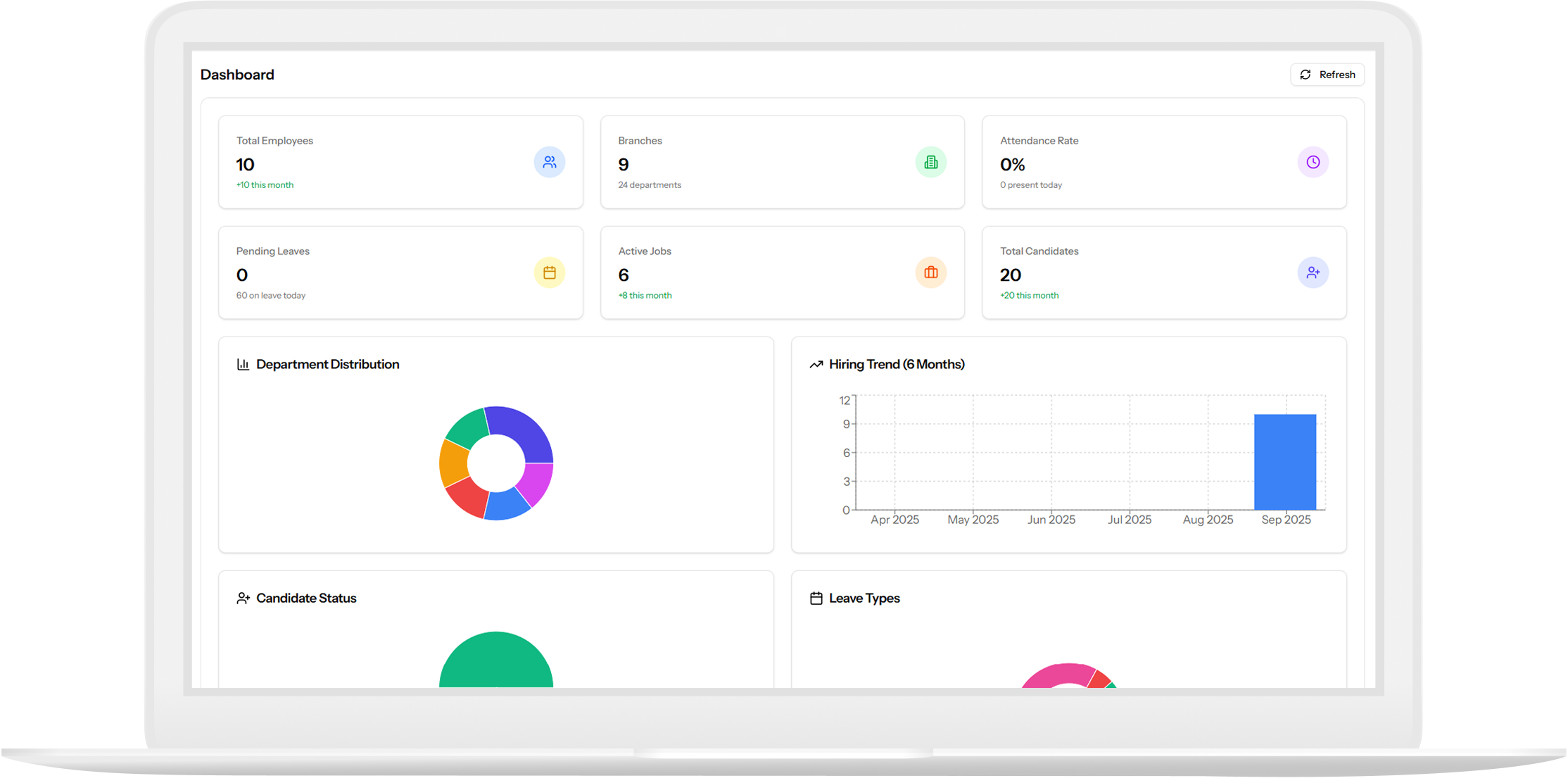Click the user icon beside Candidate Status

(243, 598)
